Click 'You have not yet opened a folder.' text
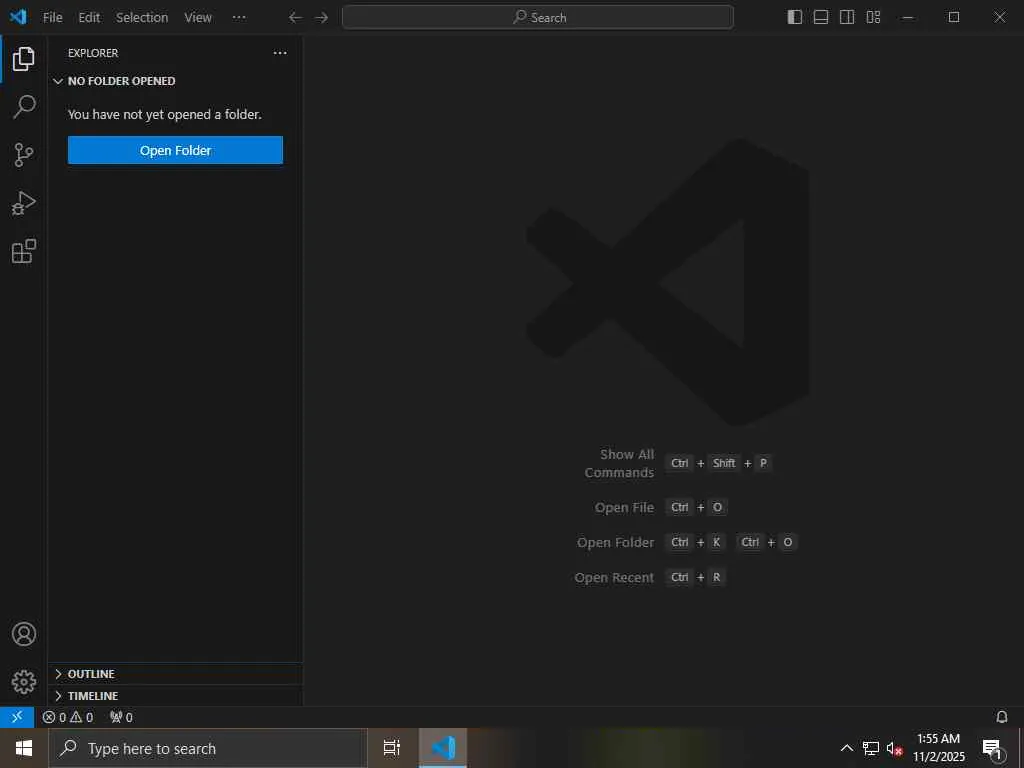Viewport: 1024px width, 768px height. [165, 114]
